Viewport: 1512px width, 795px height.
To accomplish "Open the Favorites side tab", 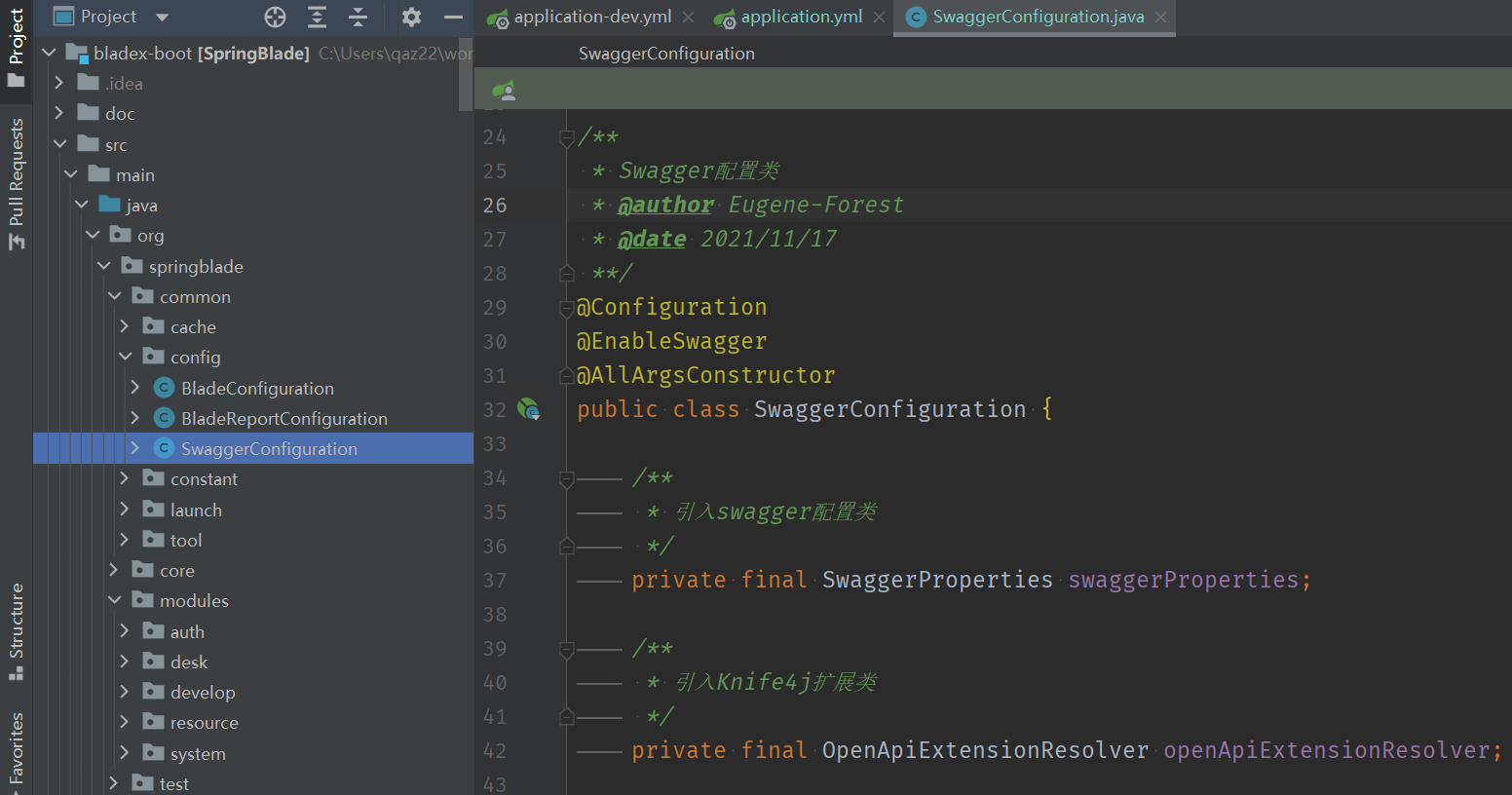I will click(16, 750).
